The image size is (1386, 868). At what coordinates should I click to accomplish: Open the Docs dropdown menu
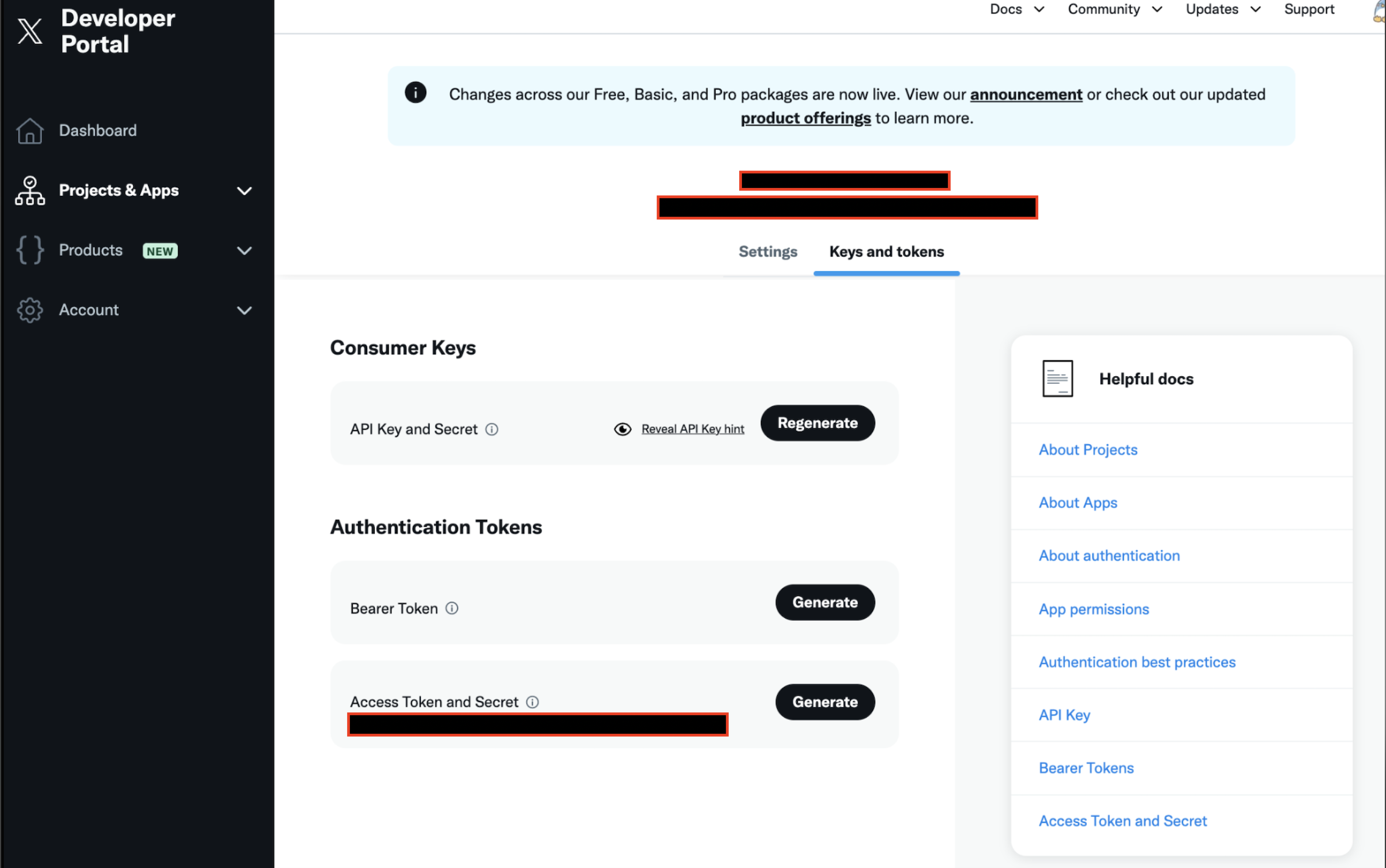tap(1017, 9)
